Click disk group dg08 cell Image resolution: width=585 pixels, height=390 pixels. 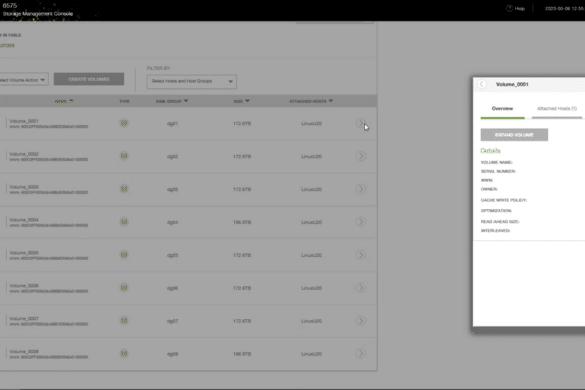(x=172, y=354)
